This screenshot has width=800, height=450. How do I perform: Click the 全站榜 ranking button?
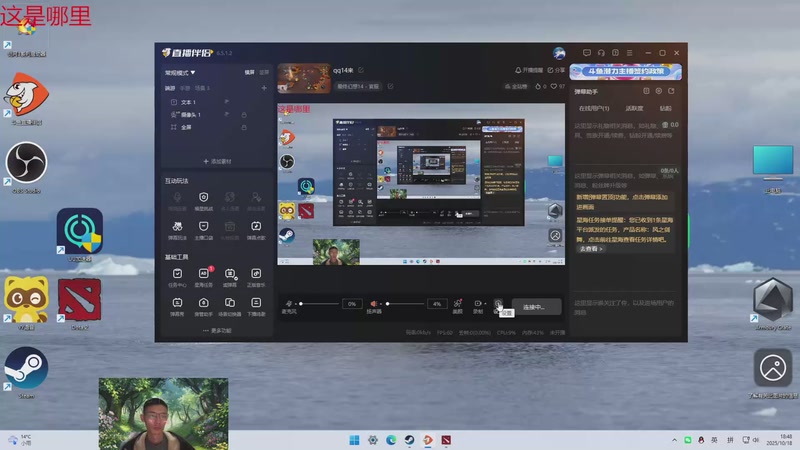pyautogui.click(x=516, y=86)
